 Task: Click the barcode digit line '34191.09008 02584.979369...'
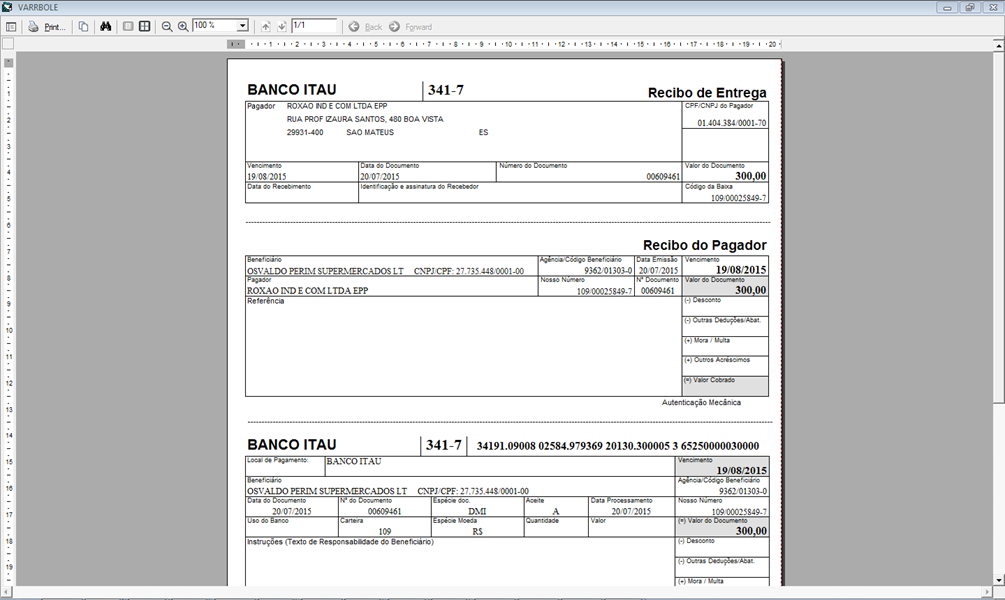(x=618, y=446)
